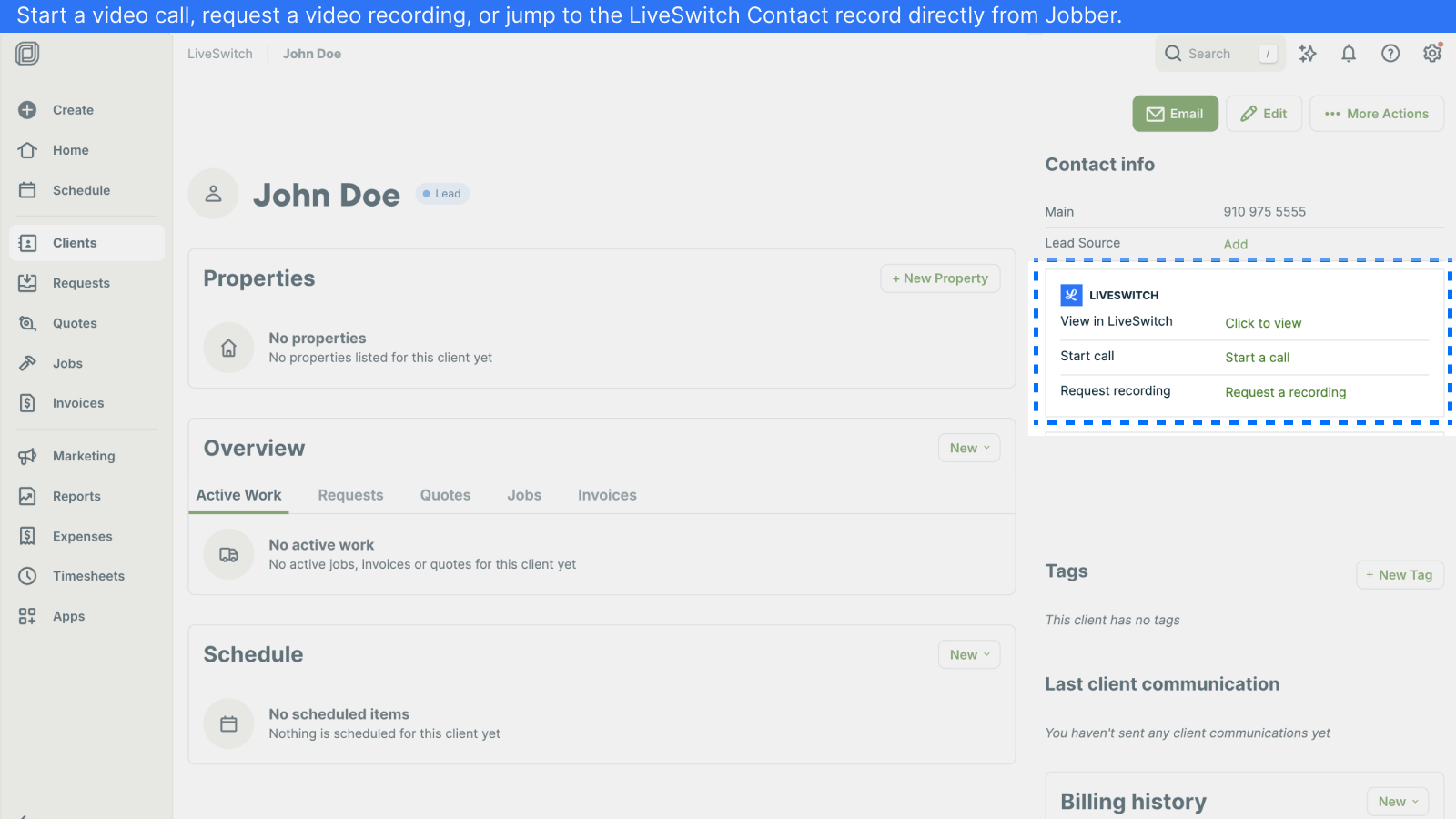Click the New Property button
The image size is (1456, 819).
(940, 278)
